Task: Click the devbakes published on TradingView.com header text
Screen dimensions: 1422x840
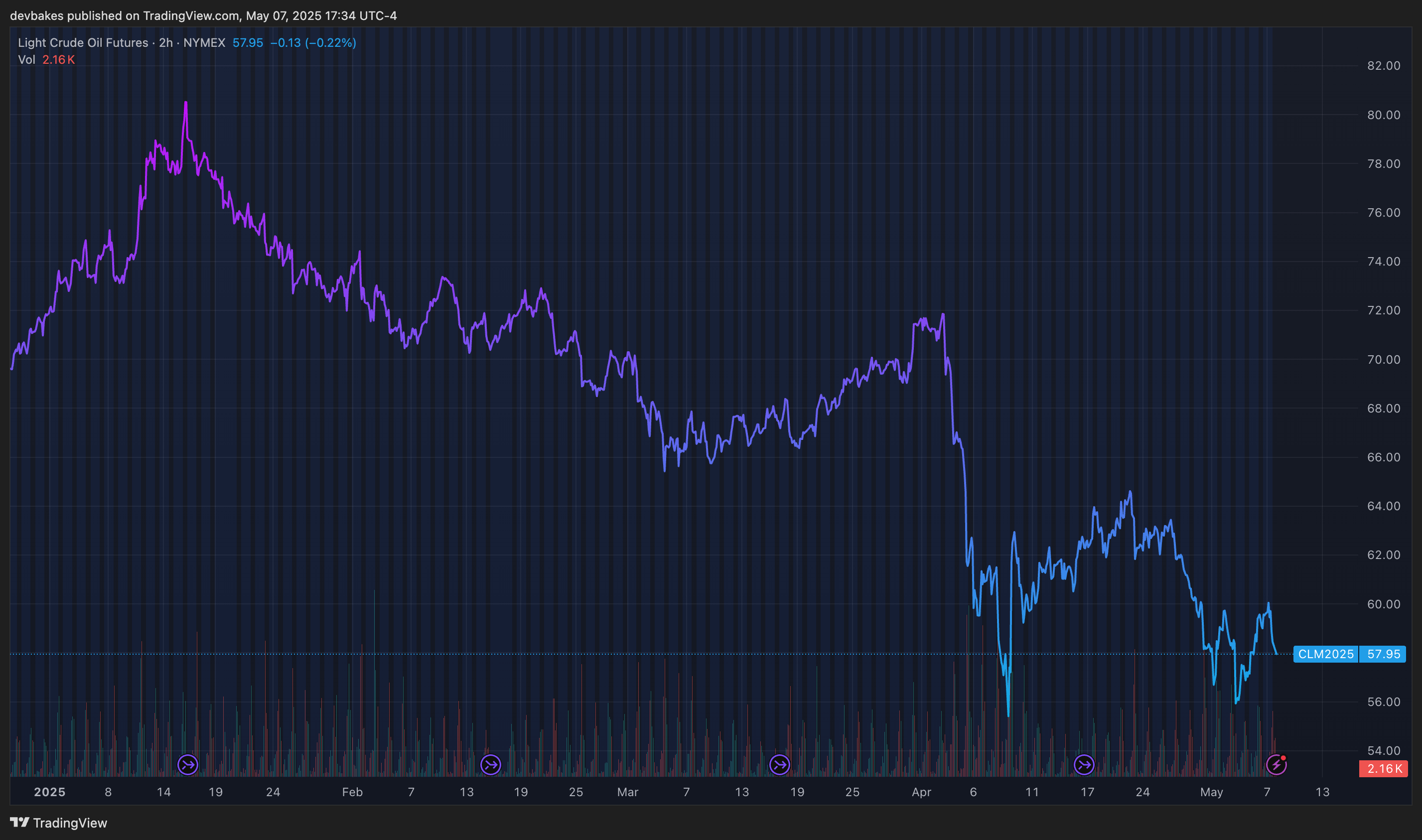Action: click(125, 15)
